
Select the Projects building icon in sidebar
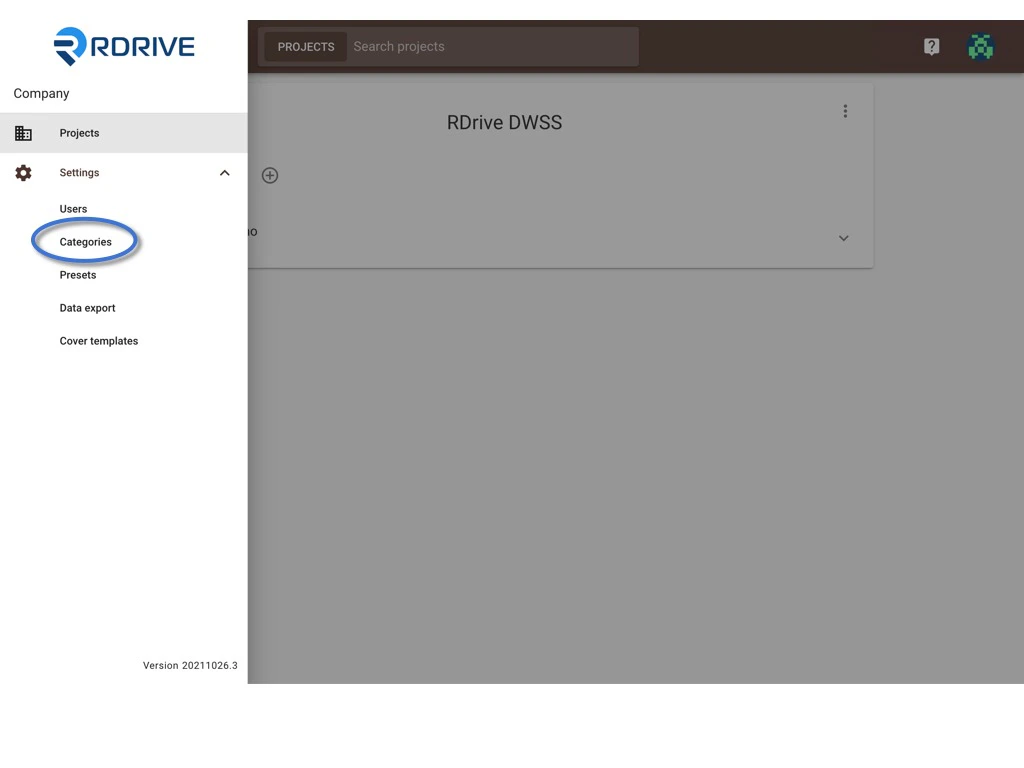pos(23,132)
